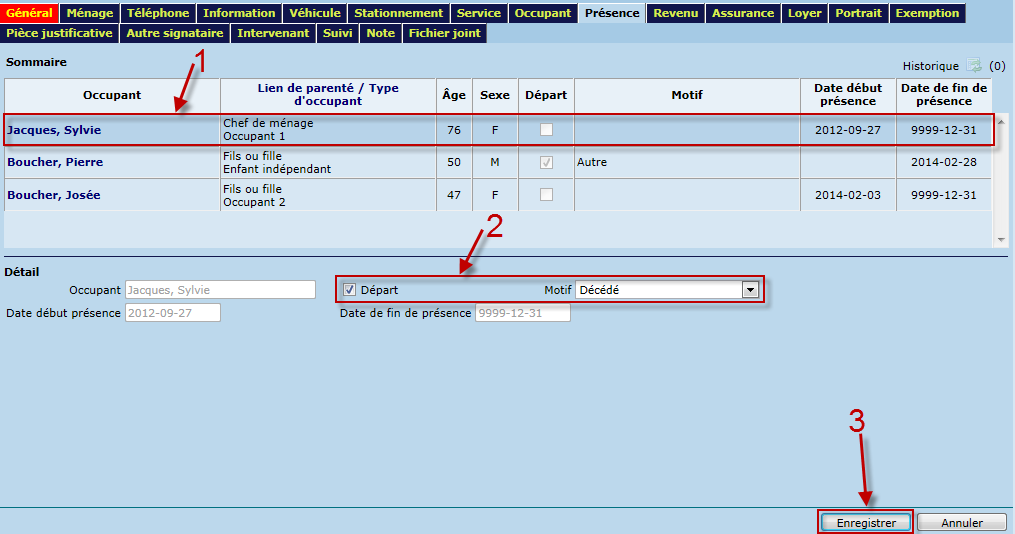
Task: Click the Date début présence input field
Action: pyautogui.click(x=172, y=313)
